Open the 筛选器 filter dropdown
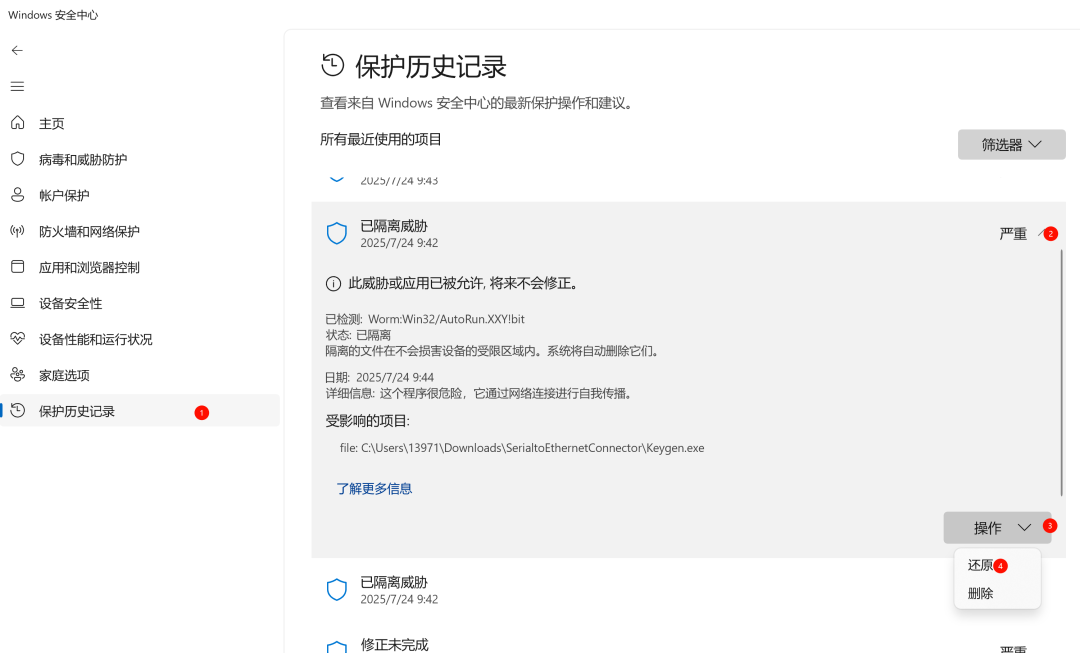 coord(1011,145)
